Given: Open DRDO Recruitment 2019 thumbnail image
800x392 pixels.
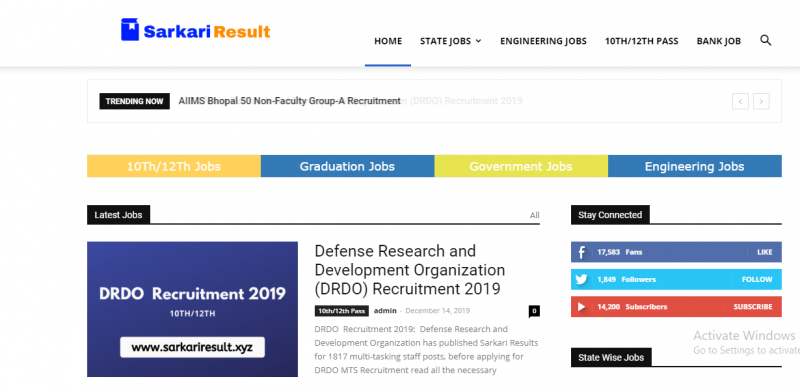Looking at the screenshot, I should click(x=192, y=309).
